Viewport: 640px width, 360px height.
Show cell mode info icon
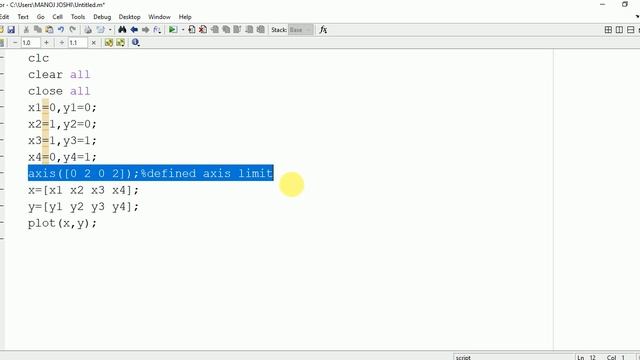click(136, 42)
